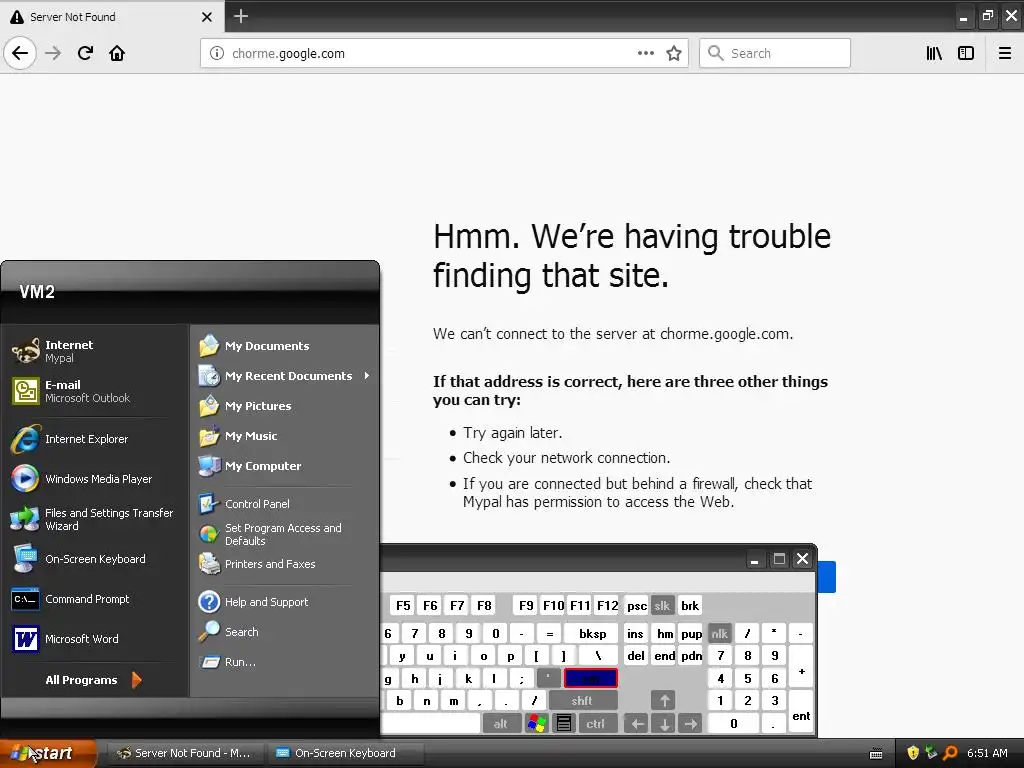Open the browser hamburger menu
The height and width of the screenshot is (768, 1024).
coord(1004,53)
